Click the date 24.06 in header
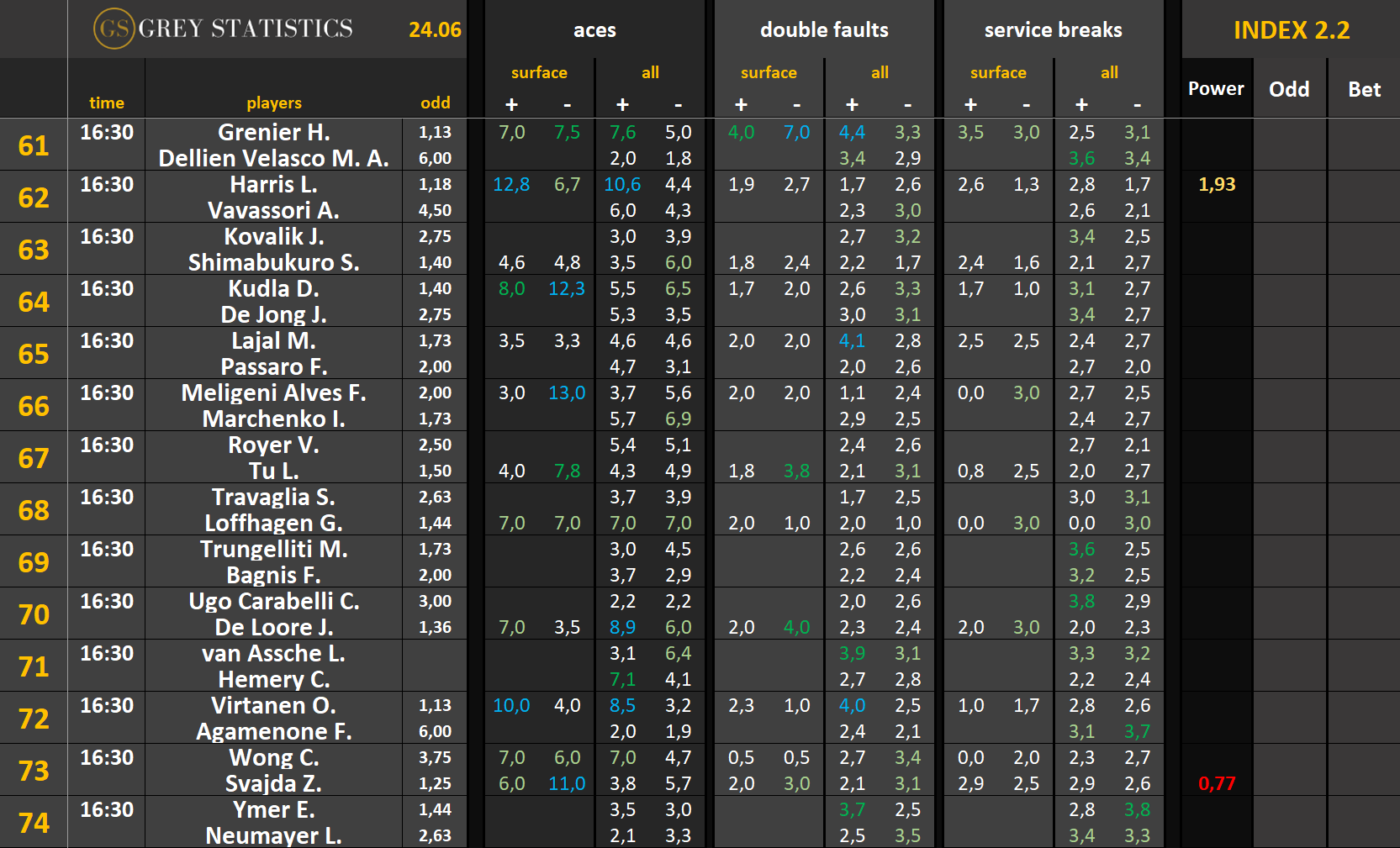Viewport: 1400px width, 848px height. (435, 30)
